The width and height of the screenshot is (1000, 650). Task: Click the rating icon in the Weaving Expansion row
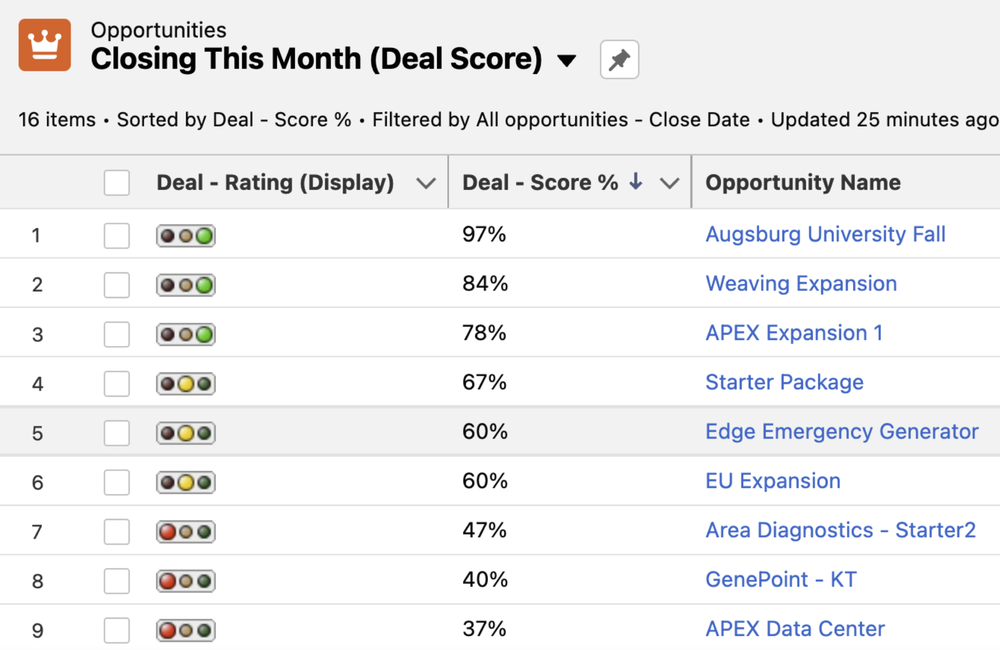186,285
